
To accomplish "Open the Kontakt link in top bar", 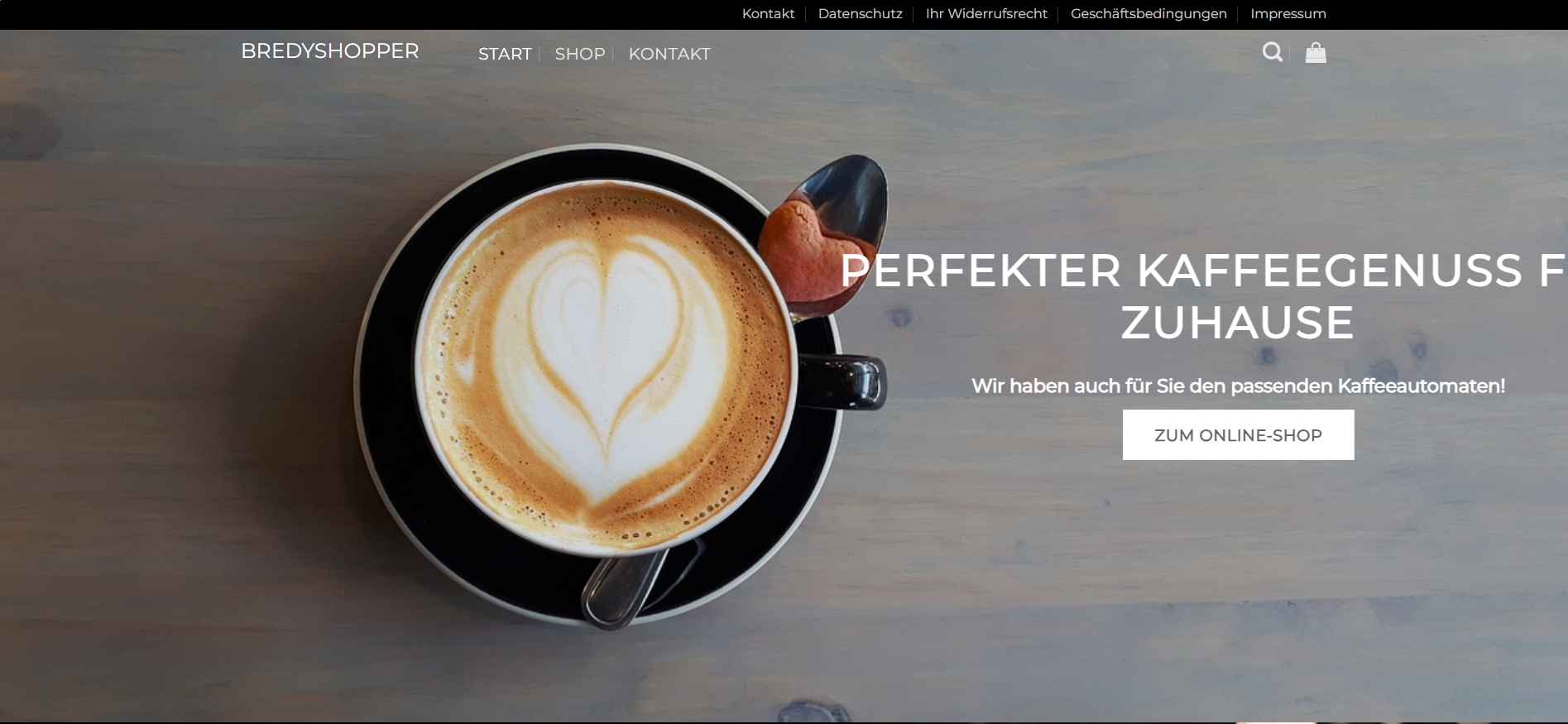I will pyautogui.click(x=768, y=14).
